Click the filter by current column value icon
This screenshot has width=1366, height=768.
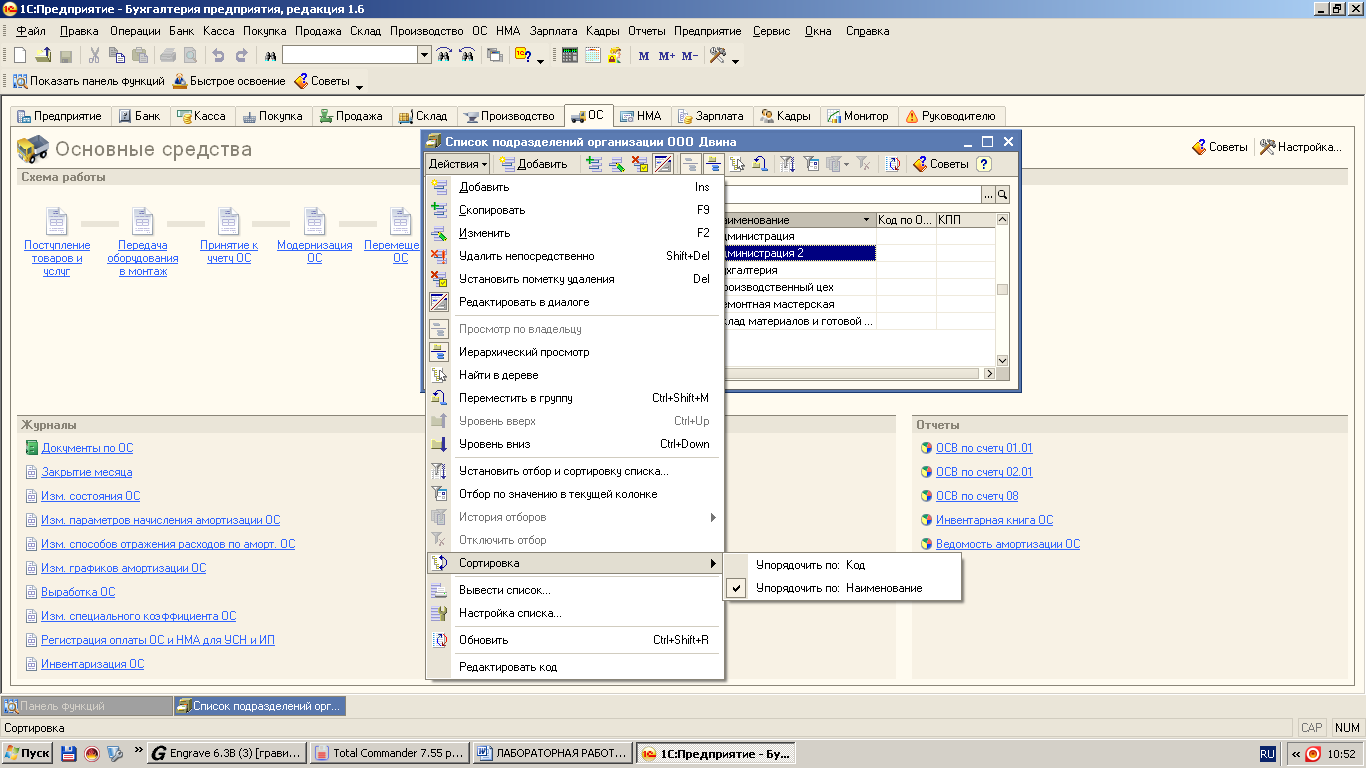[811, 164]
